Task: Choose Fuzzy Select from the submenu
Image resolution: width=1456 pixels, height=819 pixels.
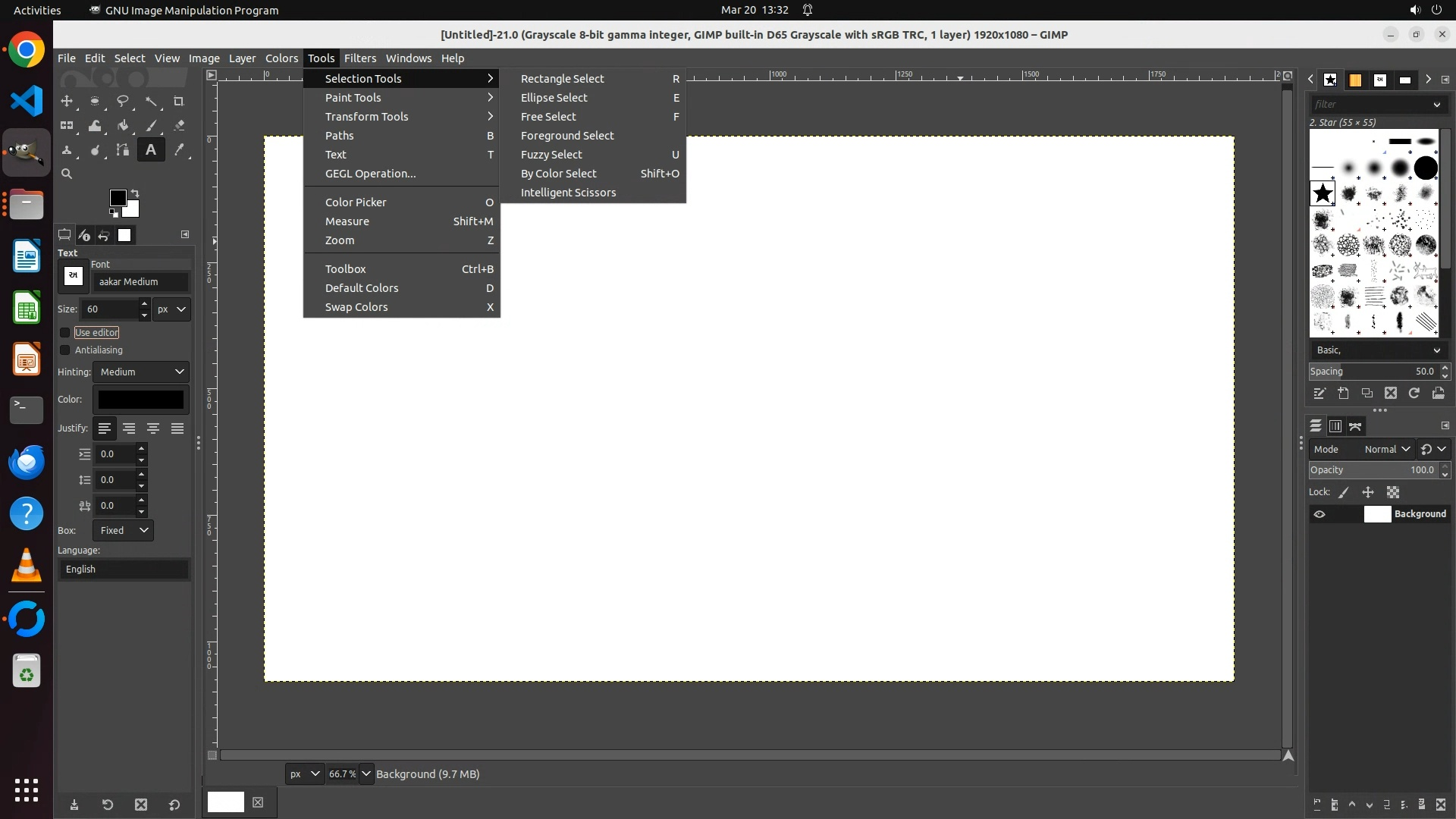Action: 551,155
